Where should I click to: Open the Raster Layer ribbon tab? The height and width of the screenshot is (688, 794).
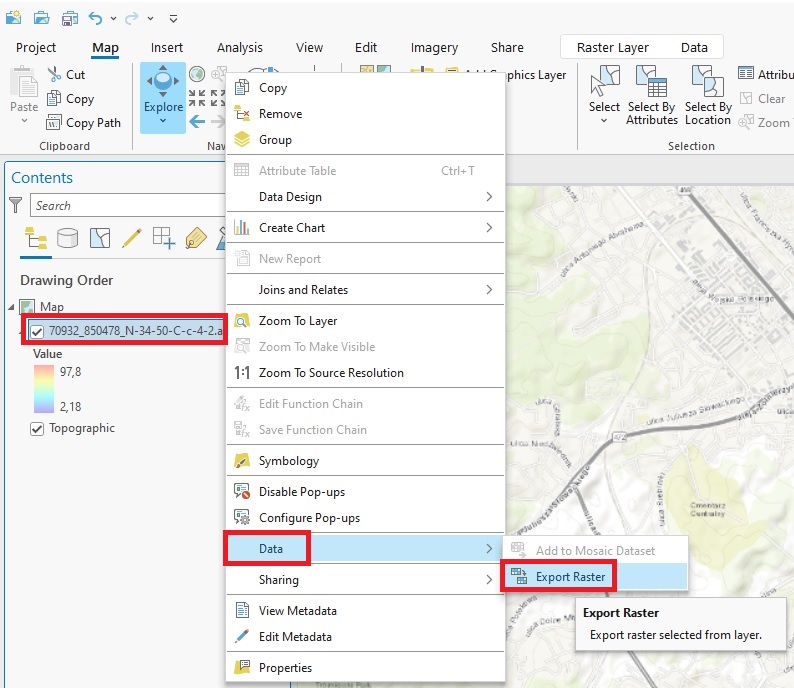613,47
